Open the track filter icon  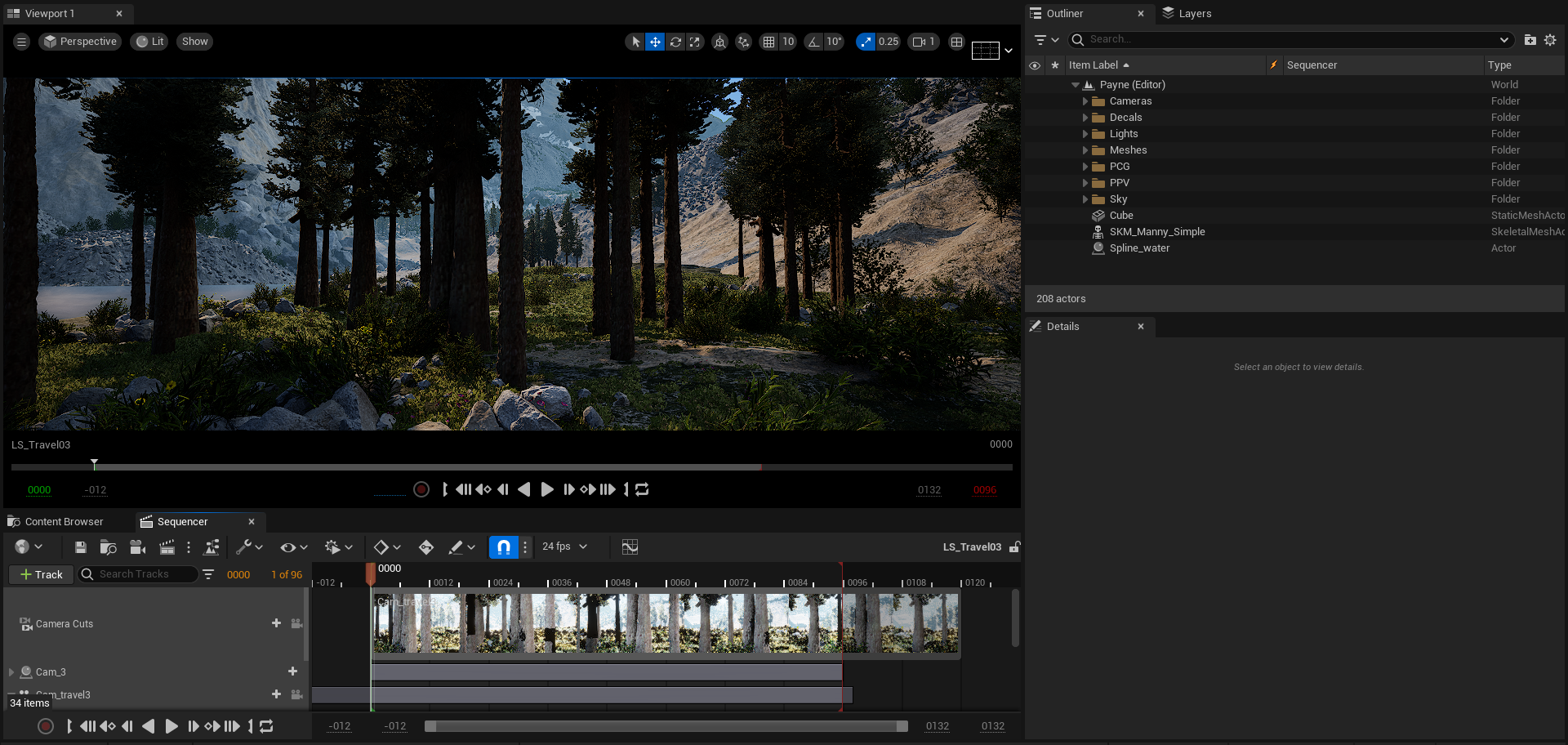[208, 575]
